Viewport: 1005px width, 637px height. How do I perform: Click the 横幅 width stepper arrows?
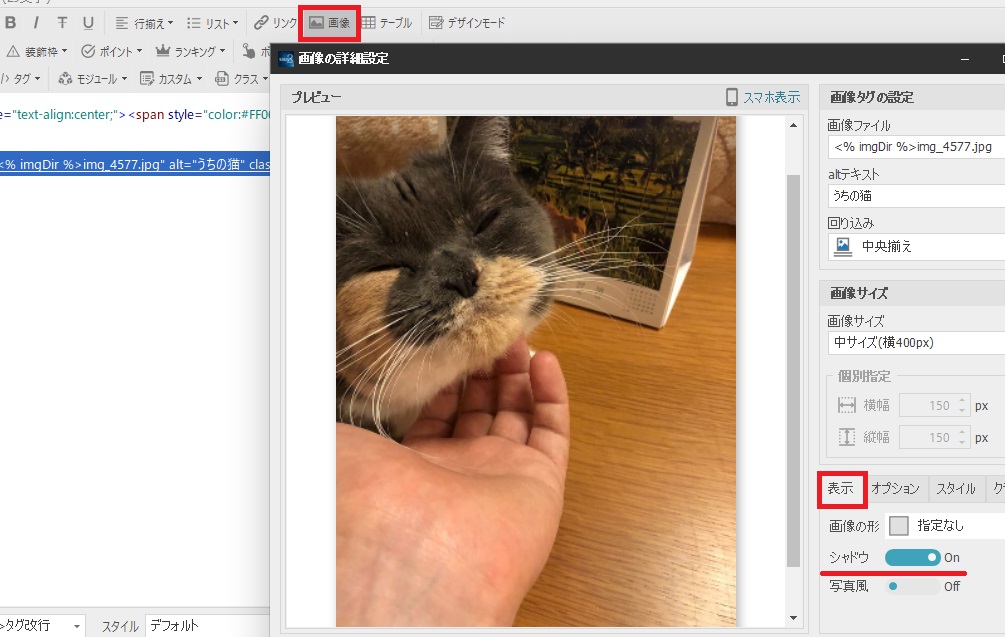coord(962,406)
